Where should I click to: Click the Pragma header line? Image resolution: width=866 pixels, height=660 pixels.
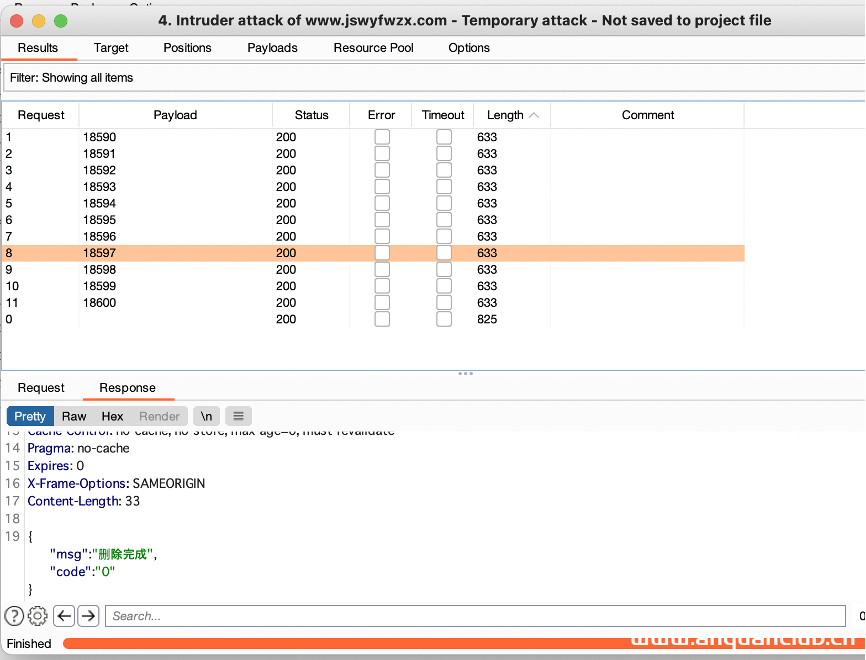click(78, 448)
